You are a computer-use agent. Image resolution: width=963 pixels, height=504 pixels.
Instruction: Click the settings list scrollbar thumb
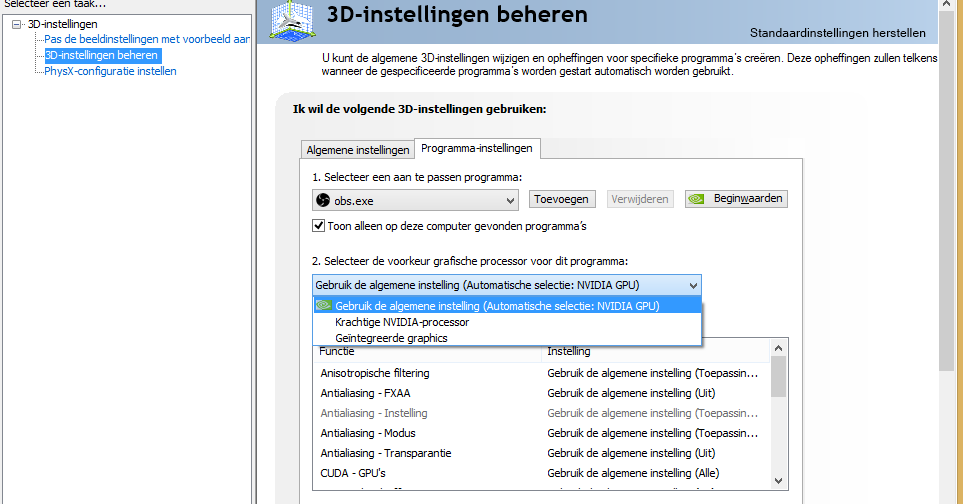(779, 377)
